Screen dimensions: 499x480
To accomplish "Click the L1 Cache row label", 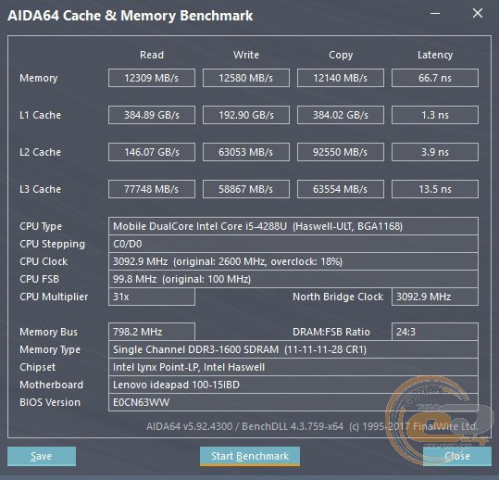I will 40,115.
